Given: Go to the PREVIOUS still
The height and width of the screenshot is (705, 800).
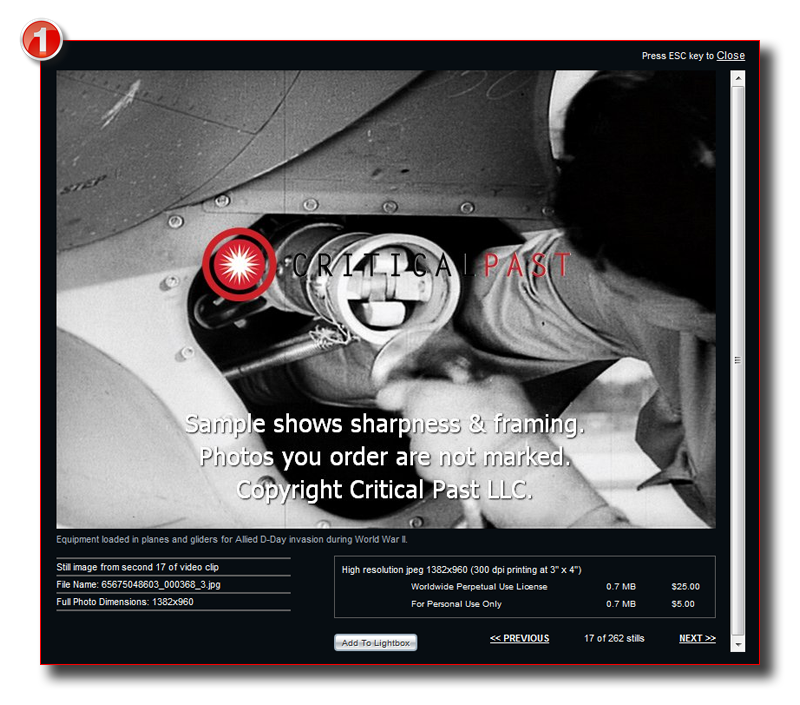Looking at the screenshot, I should click(519, 638).
